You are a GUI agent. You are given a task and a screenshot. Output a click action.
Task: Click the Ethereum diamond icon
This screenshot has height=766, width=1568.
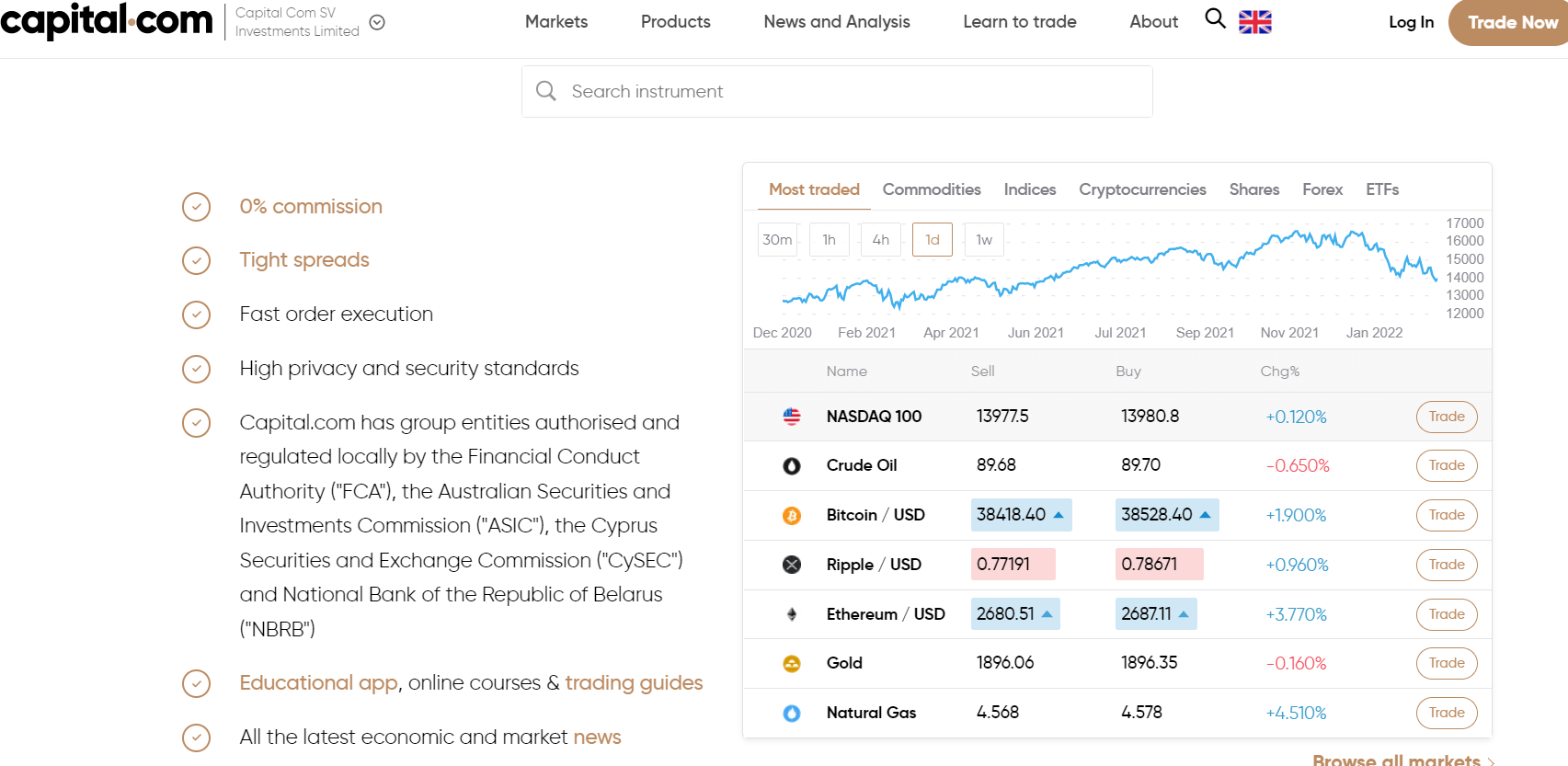[792, 614]
